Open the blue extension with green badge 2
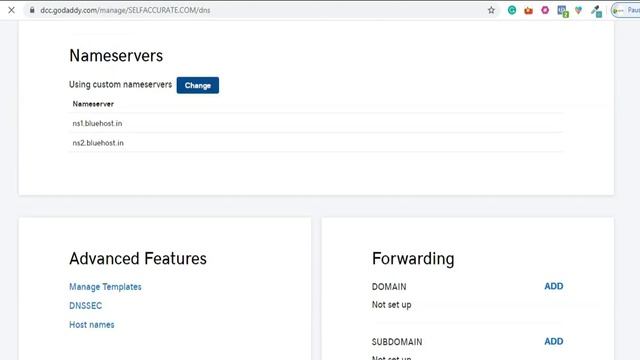This screenshot has width=640, height=360. (x=563, y=11)
